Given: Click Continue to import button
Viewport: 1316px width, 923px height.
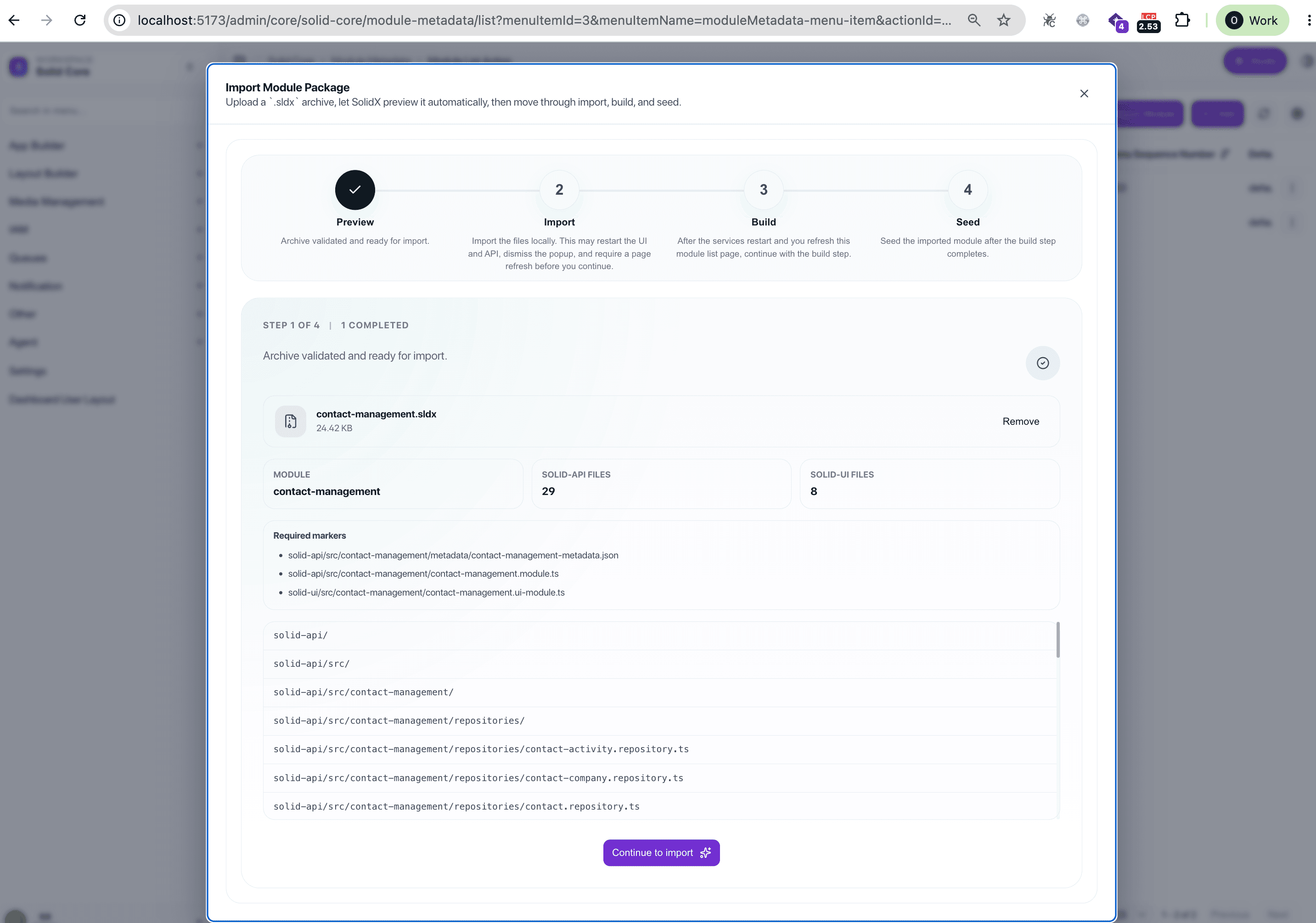Looking at the screenshot, I should [x=661, y=852].
